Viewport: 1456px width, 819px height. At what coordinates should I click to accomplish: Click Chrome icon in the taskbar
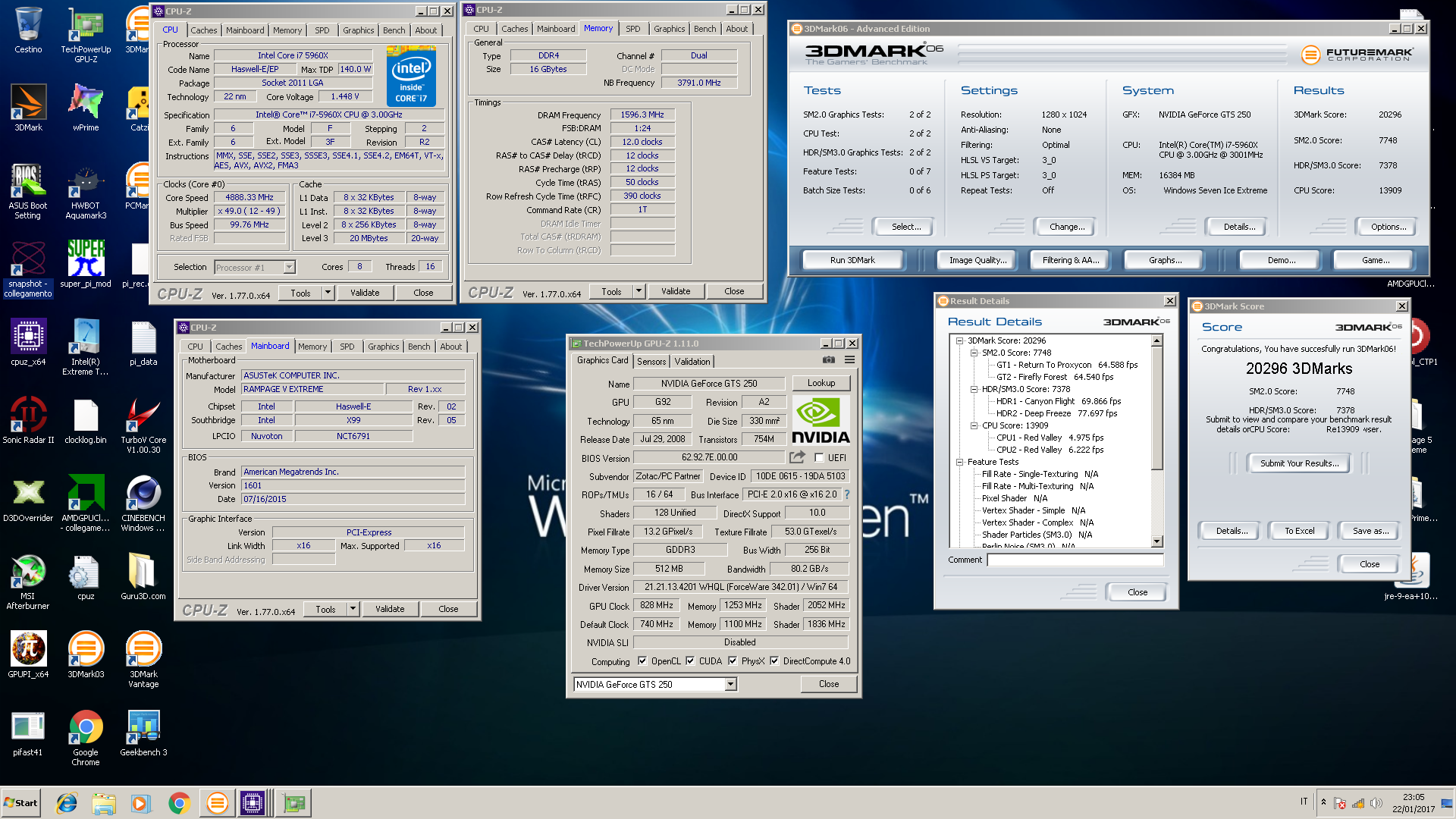[179, 802]
